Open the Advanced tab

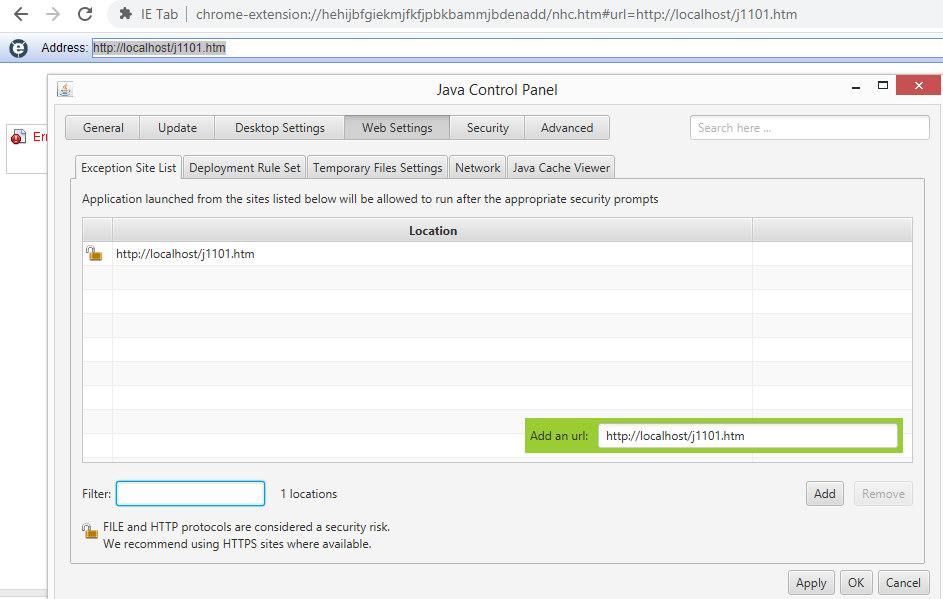click(x=567, y=128)
